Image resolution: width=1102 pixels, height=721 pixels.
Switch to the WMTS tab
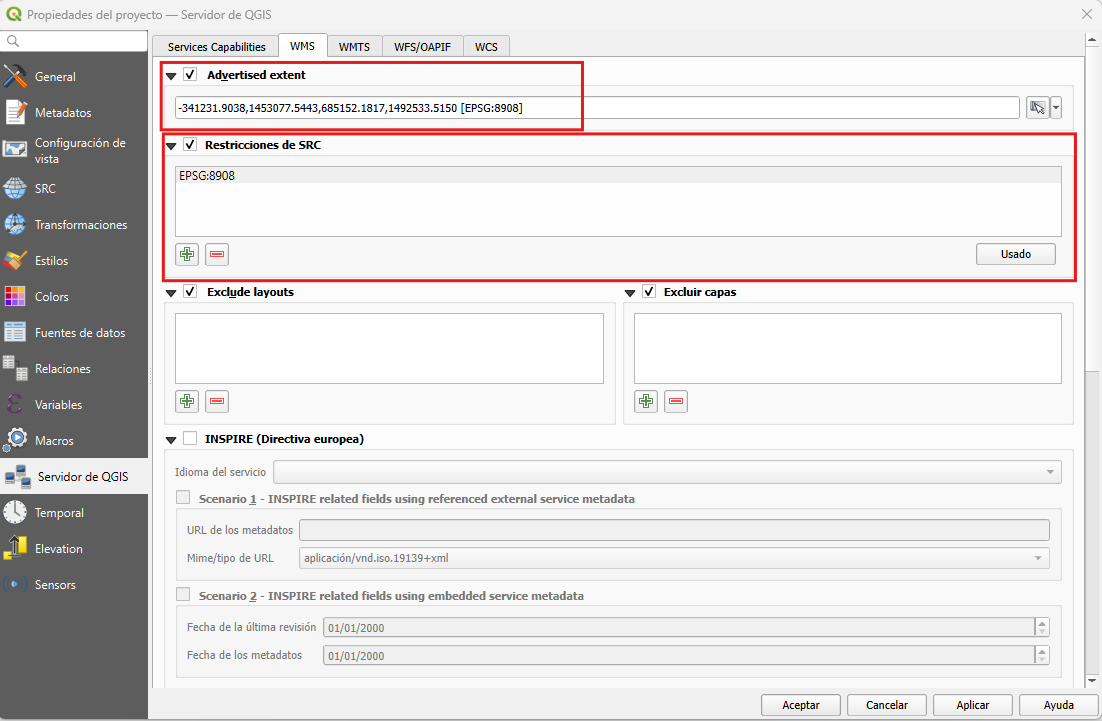pyautogui.click(x=354, y=47)
